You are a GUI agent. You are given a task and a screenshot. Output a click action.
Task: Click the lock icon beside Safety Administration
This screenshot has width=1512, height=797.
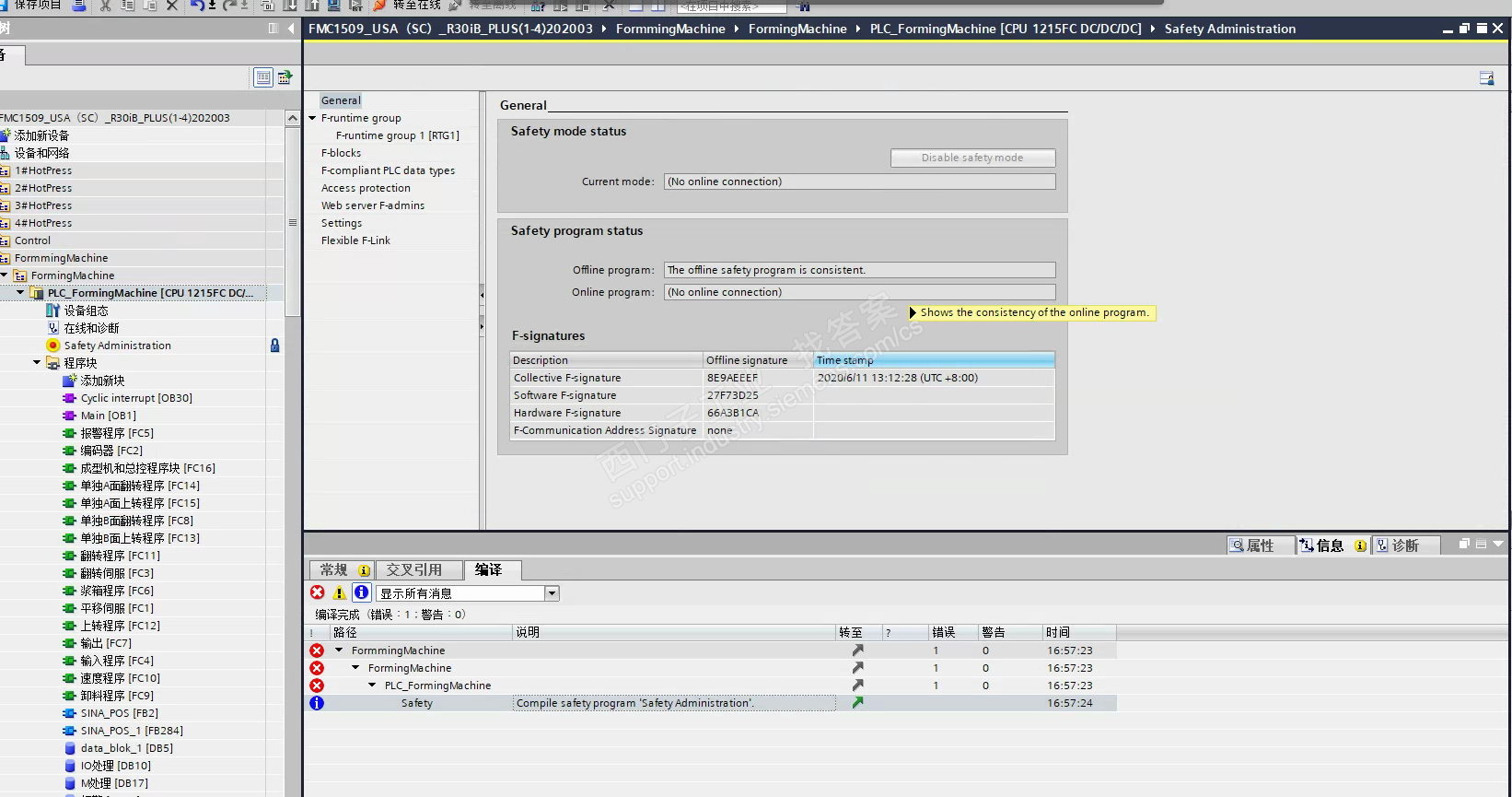tap(274, 346)
